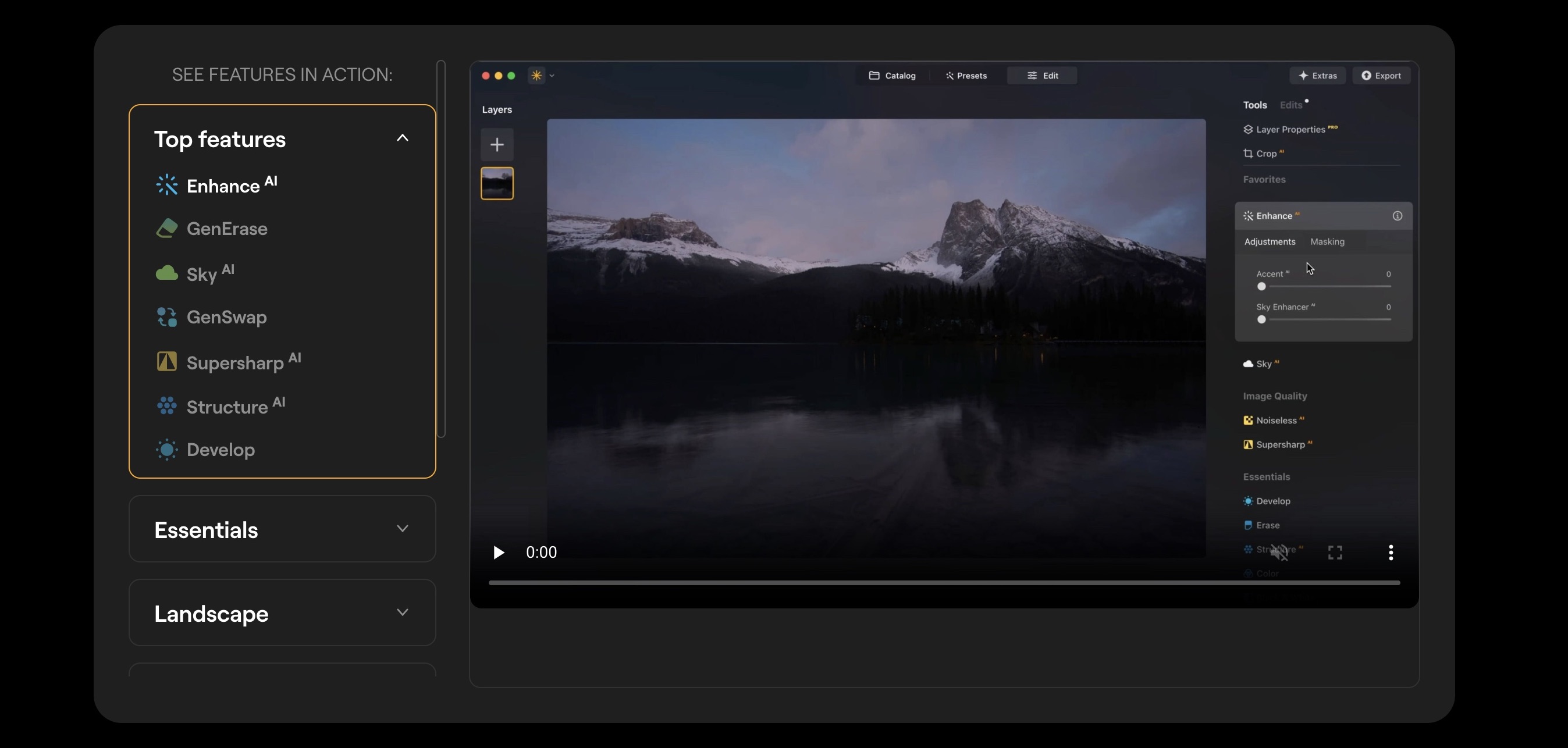The width and height of the screenshot is (1568, 748).
Task: Click the Enhance info icon
Action: [x=1398, y=216]
